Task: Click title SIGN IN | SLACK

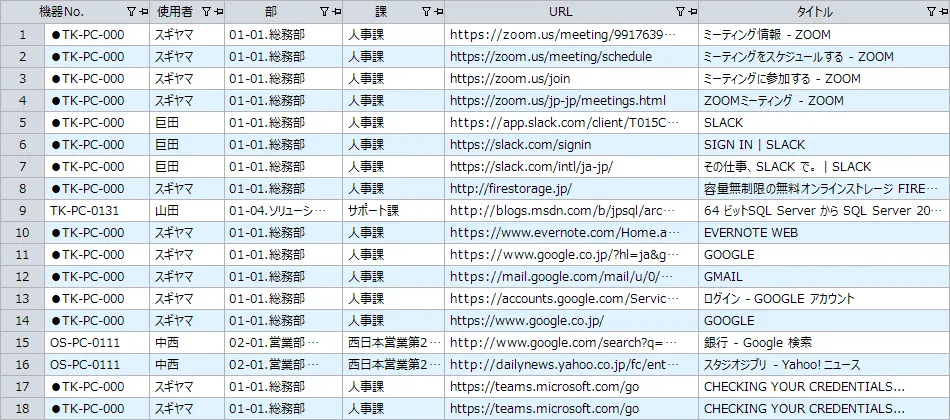Action: point(754,145)
